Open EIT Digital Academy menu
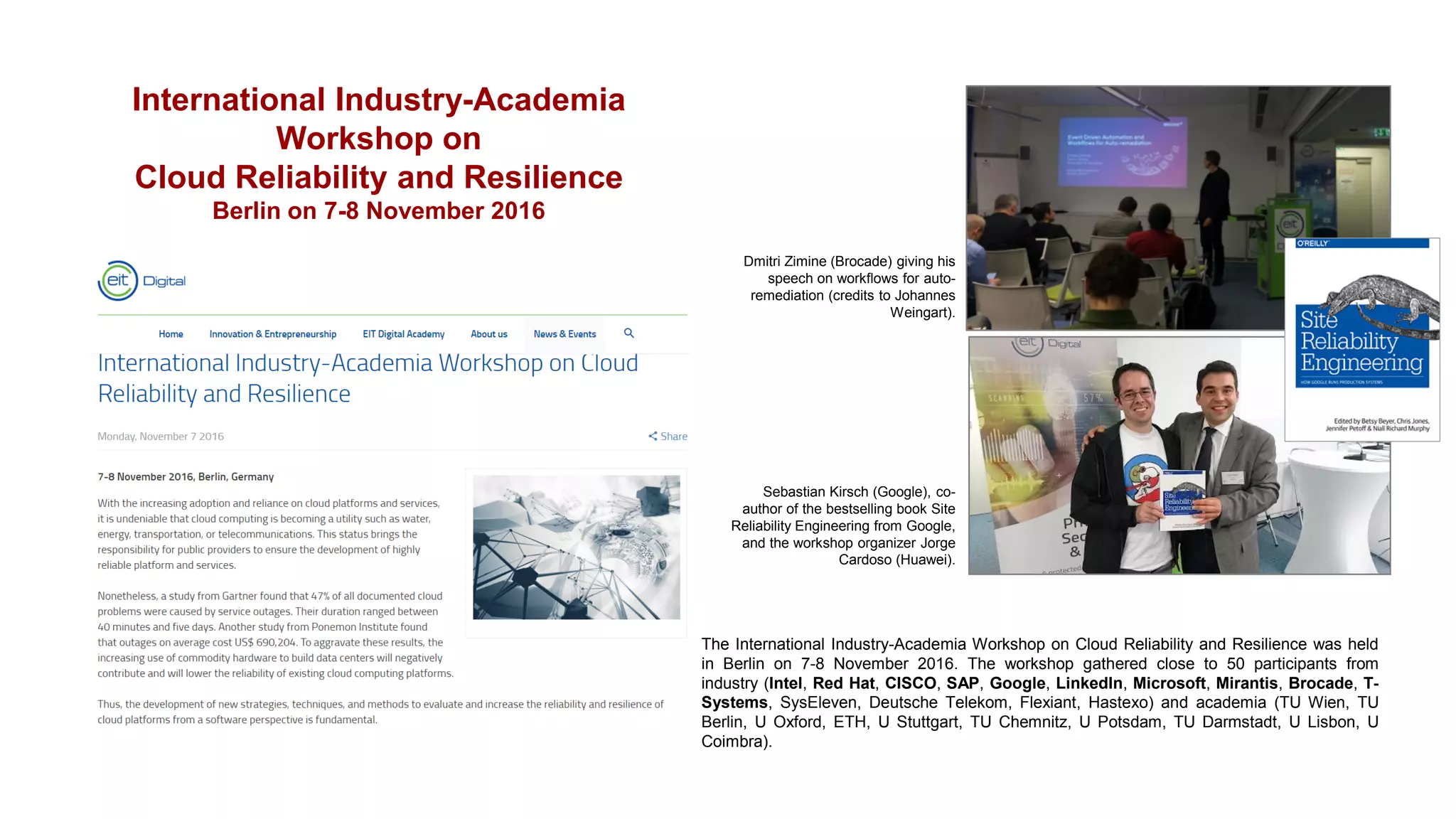This screenshot has width=1456, height=819. coord(404,334)
